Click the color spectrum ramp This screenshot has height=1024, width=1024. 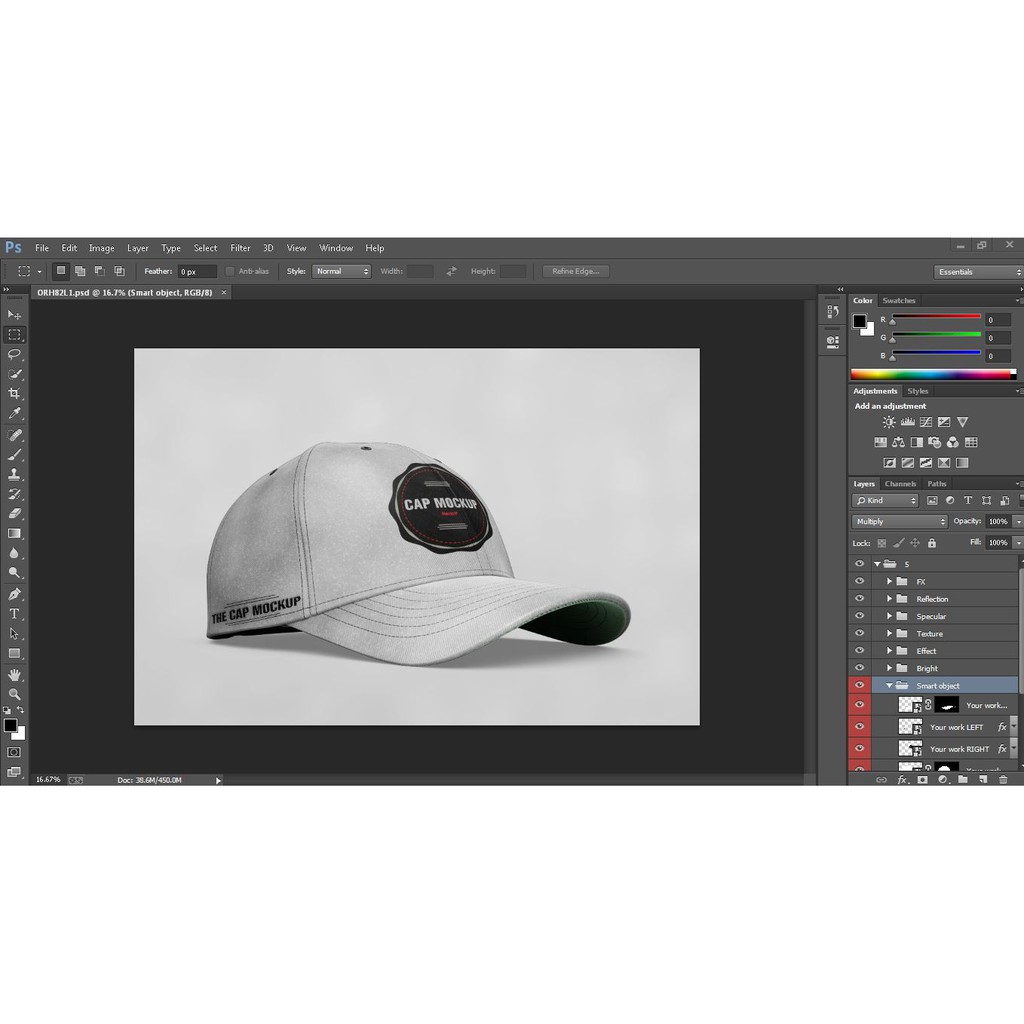[932, 374]
